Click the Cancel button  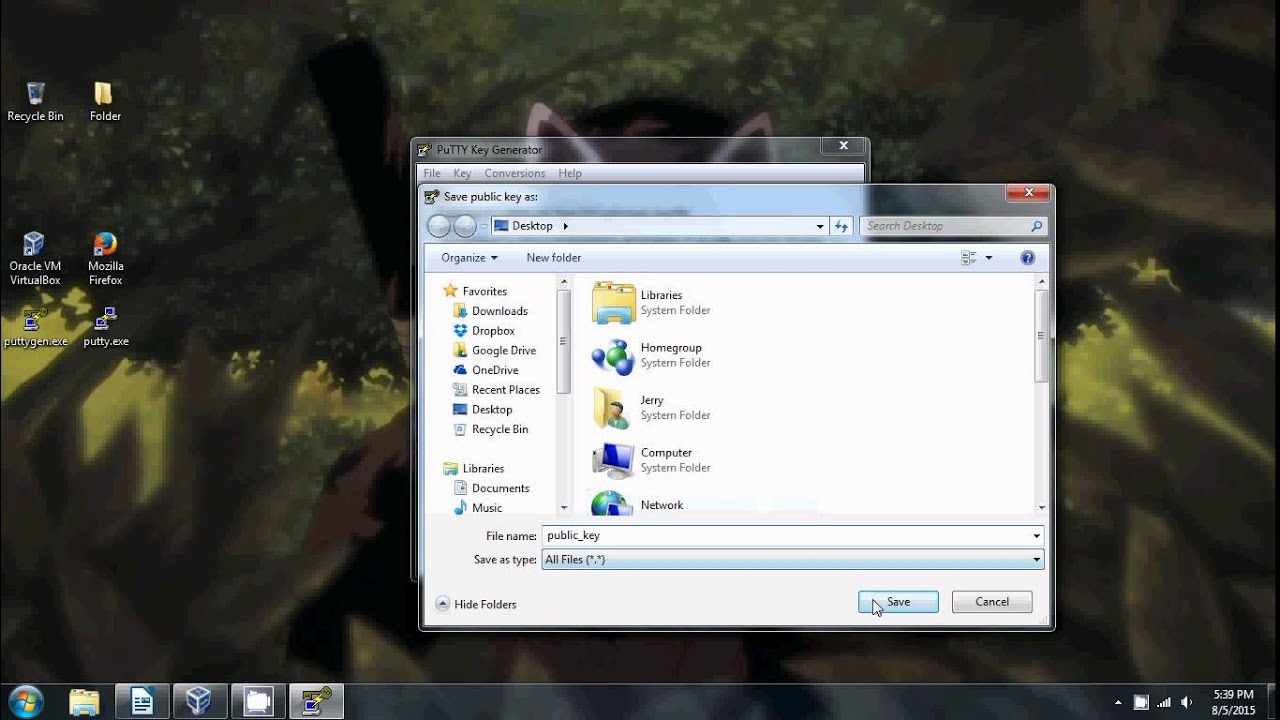(992, 602)
